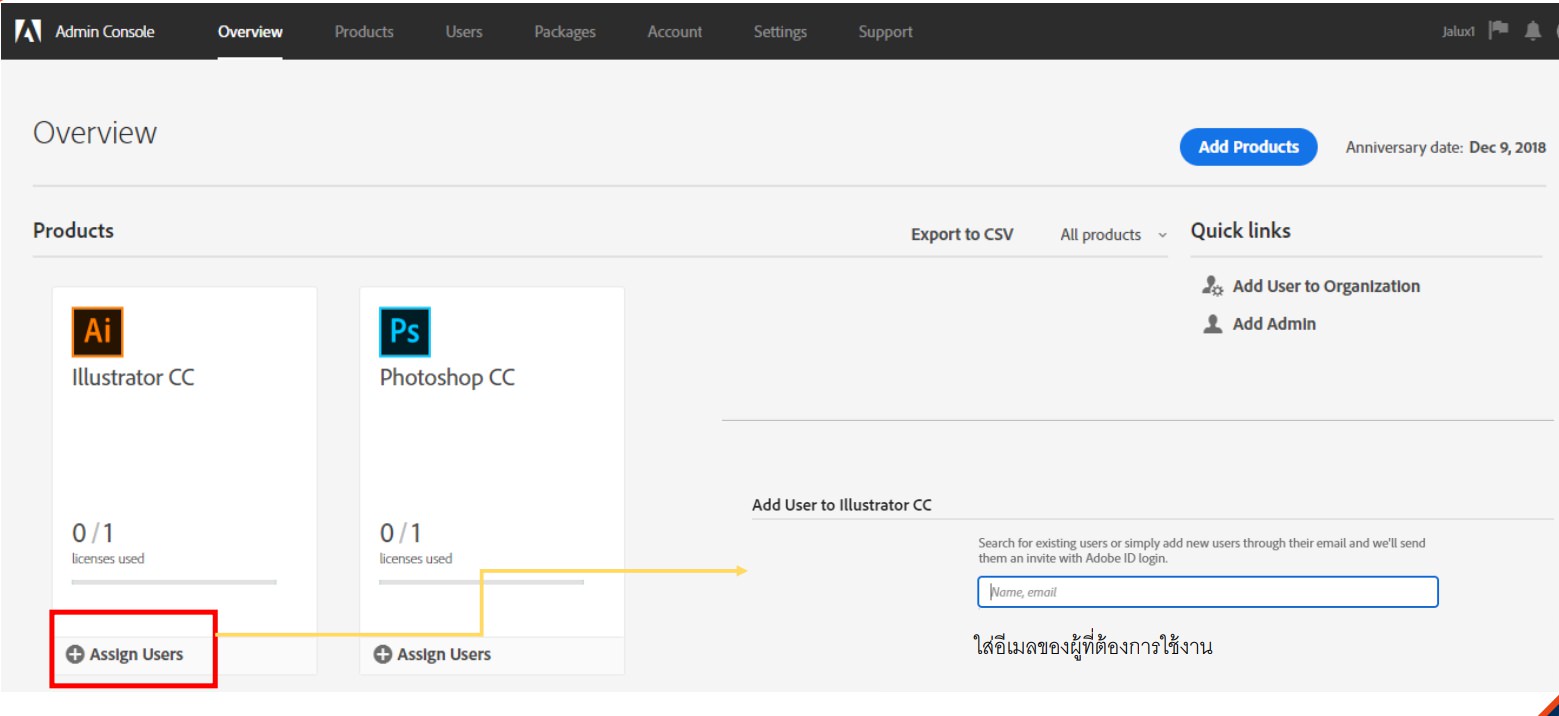Open the flag icon in header
1559x716 pixels.
pos(1498,30)
